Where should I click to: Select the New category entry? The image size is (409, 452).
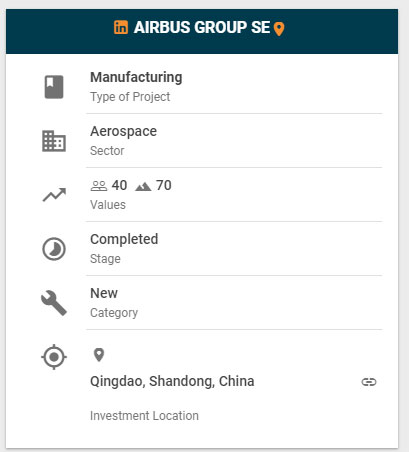click(104, 293)
